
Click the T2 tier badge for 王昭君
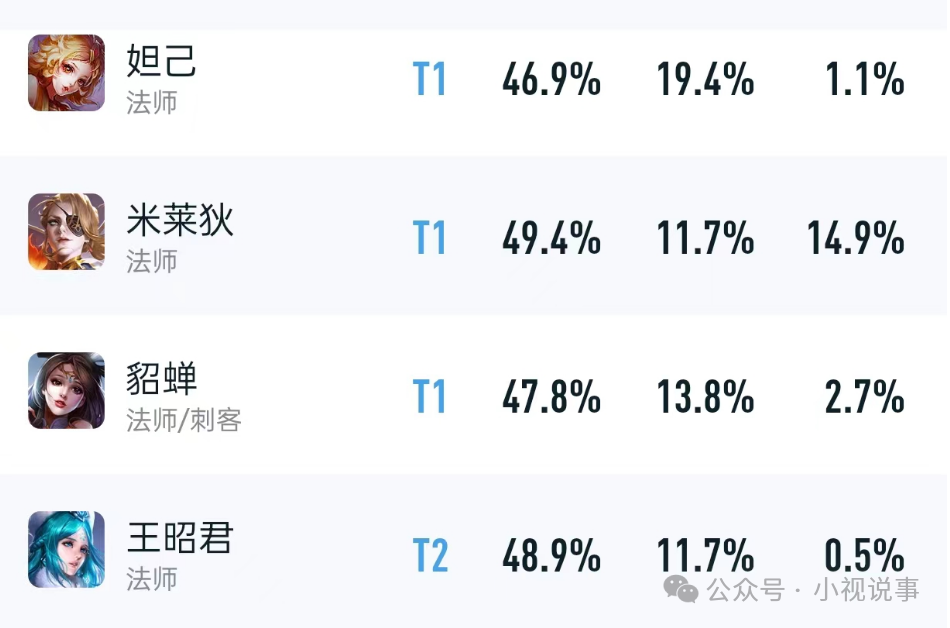[x=430, y=555]
